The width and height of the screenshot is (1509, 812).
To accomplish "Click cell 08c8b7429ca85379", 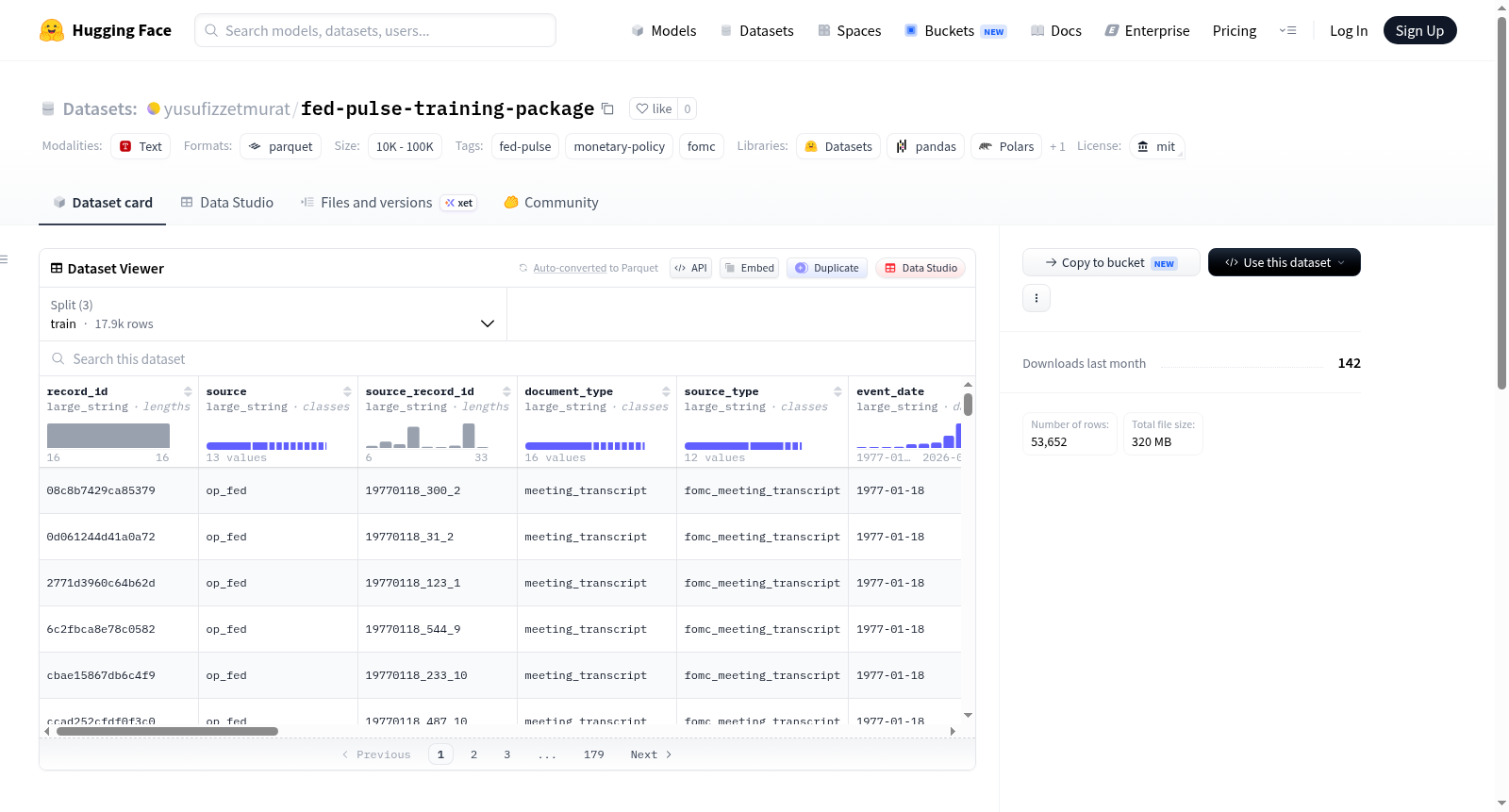I will coord(101,490).
